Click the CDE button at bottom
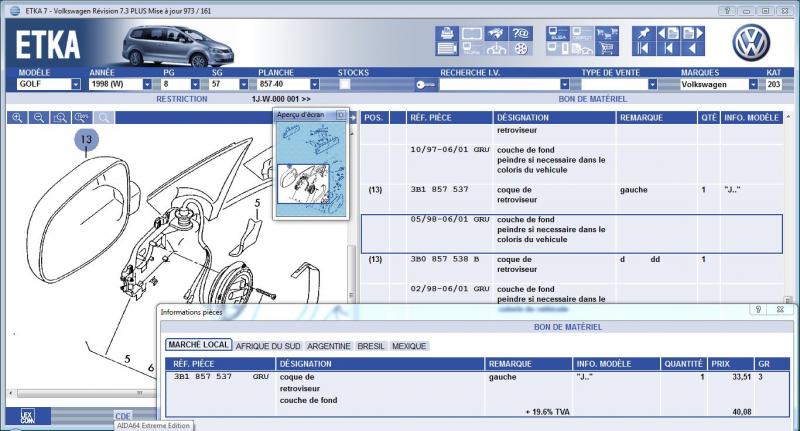 click(x=122, y=416)
